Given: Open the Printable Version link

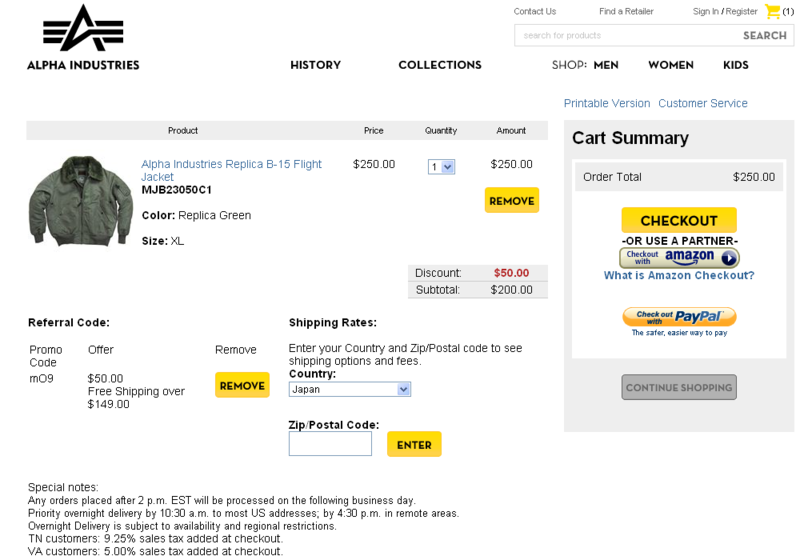Looking at the screenshot, I should (607, 103).
